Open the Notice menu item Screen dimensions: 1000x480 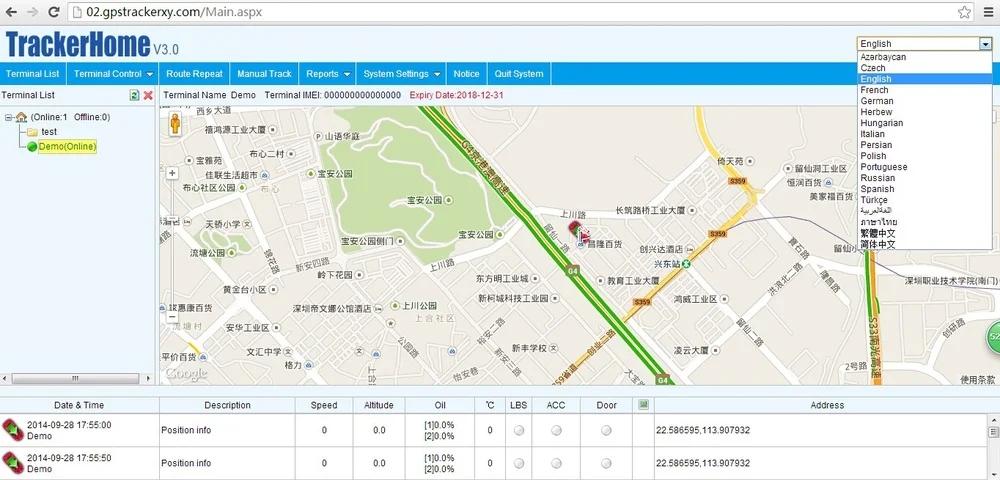click(x=466, y=74)
